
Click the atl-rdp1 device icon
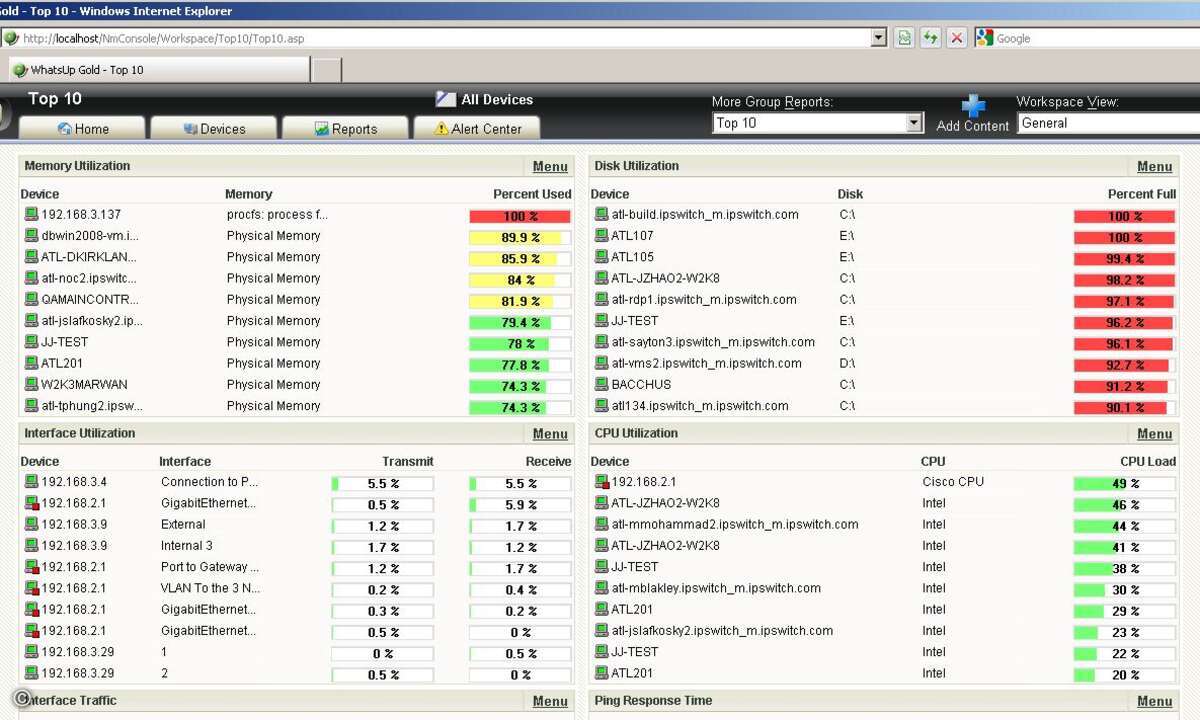[601, 299]
